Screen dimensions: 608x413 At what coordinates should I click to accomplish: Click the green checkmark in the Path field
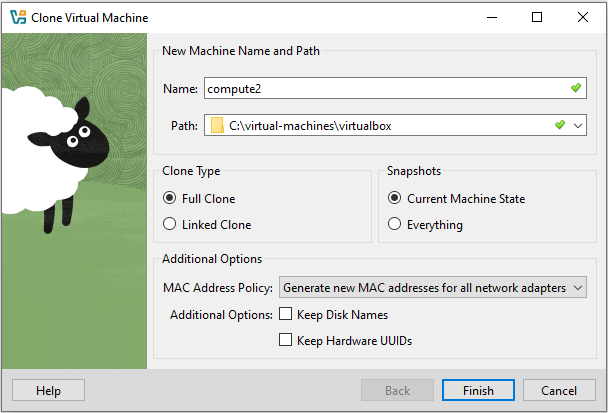(x=560, y=125)
